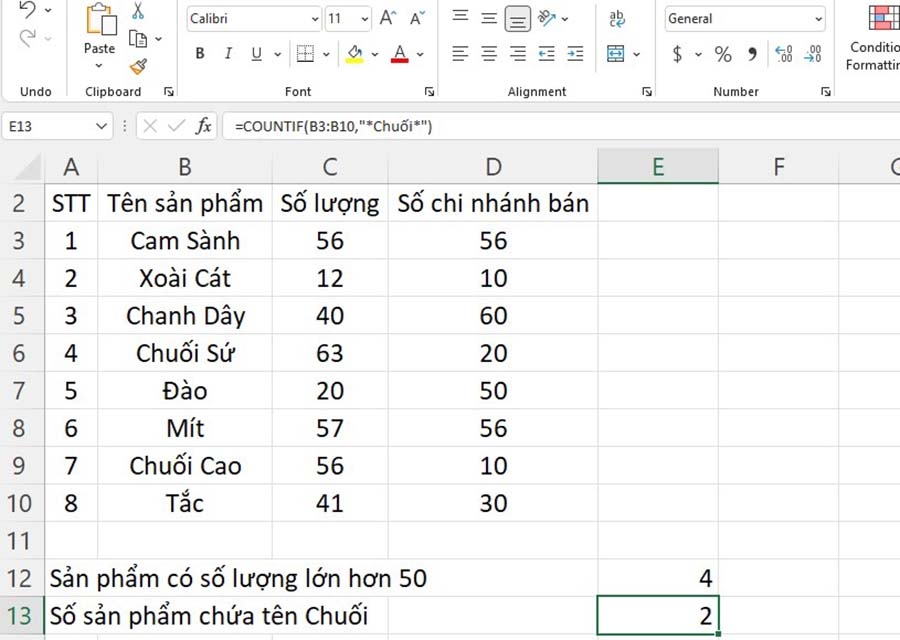Image resolution: width=900 pixels, height=640 pixels.
Task: Open the font size 11 dropdown
Action: tap(364, 19)
